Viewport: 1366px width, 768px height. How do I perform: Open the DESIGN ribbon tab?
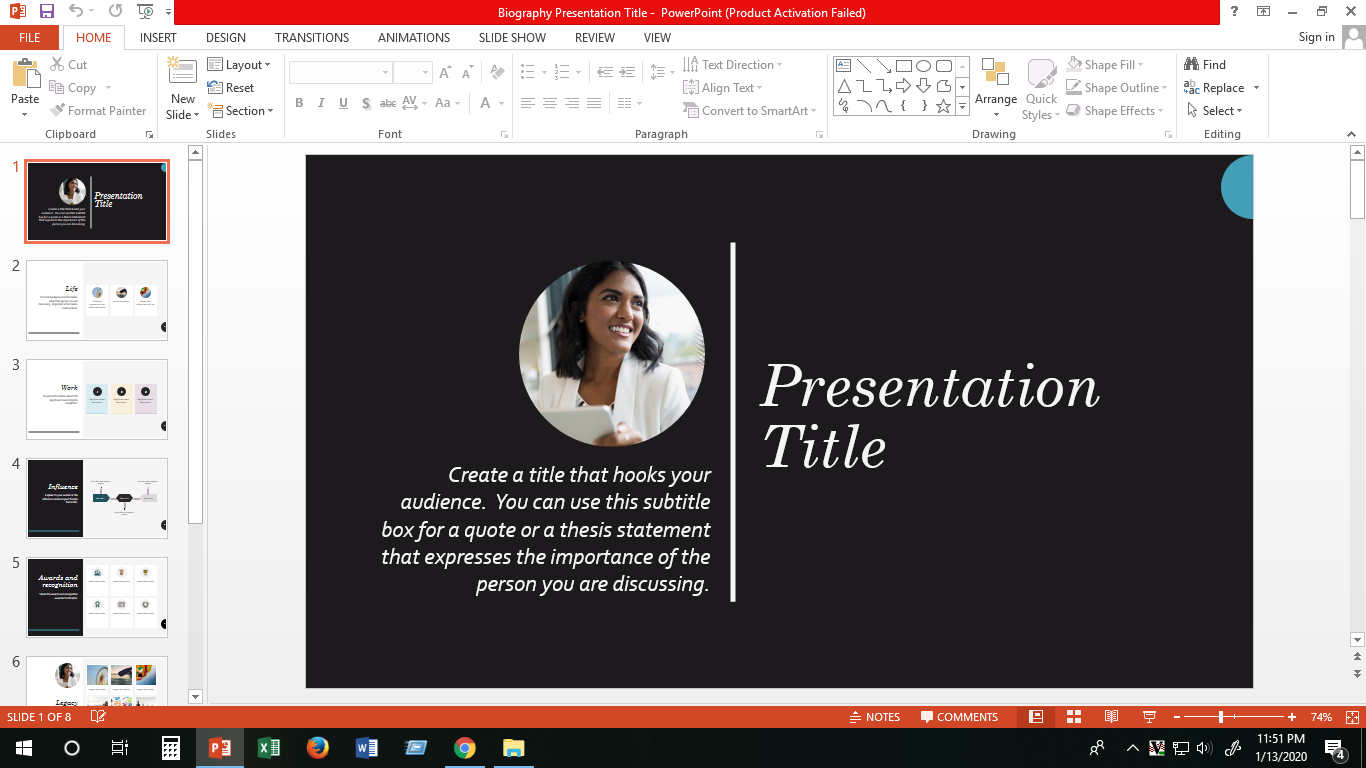225,38
